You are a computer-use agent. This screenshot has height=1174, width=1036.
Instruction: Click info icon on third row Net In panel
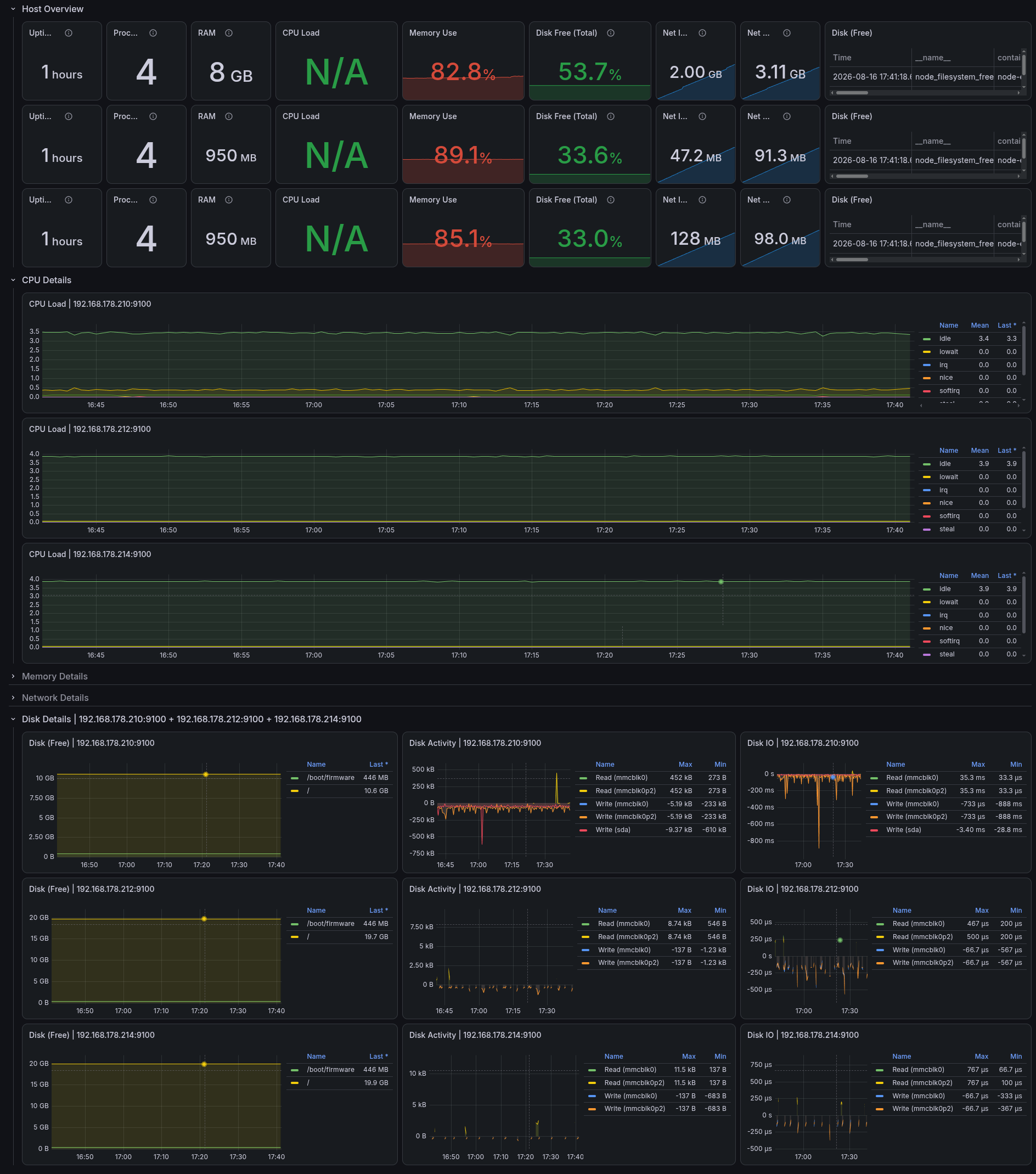coord(702,199)
